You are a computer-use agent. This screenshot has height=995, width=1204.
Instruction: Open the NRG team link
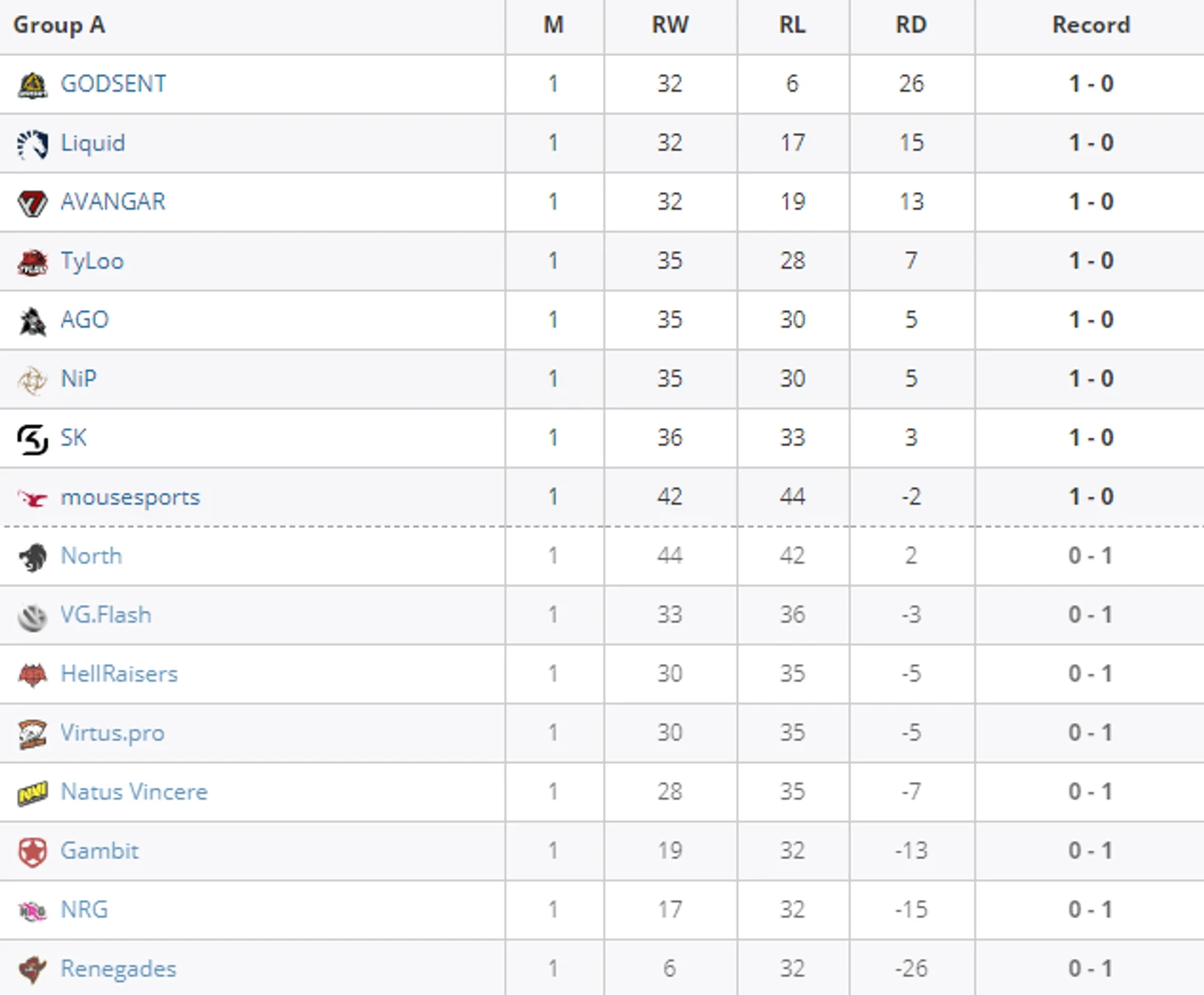(x=84, y=910)
